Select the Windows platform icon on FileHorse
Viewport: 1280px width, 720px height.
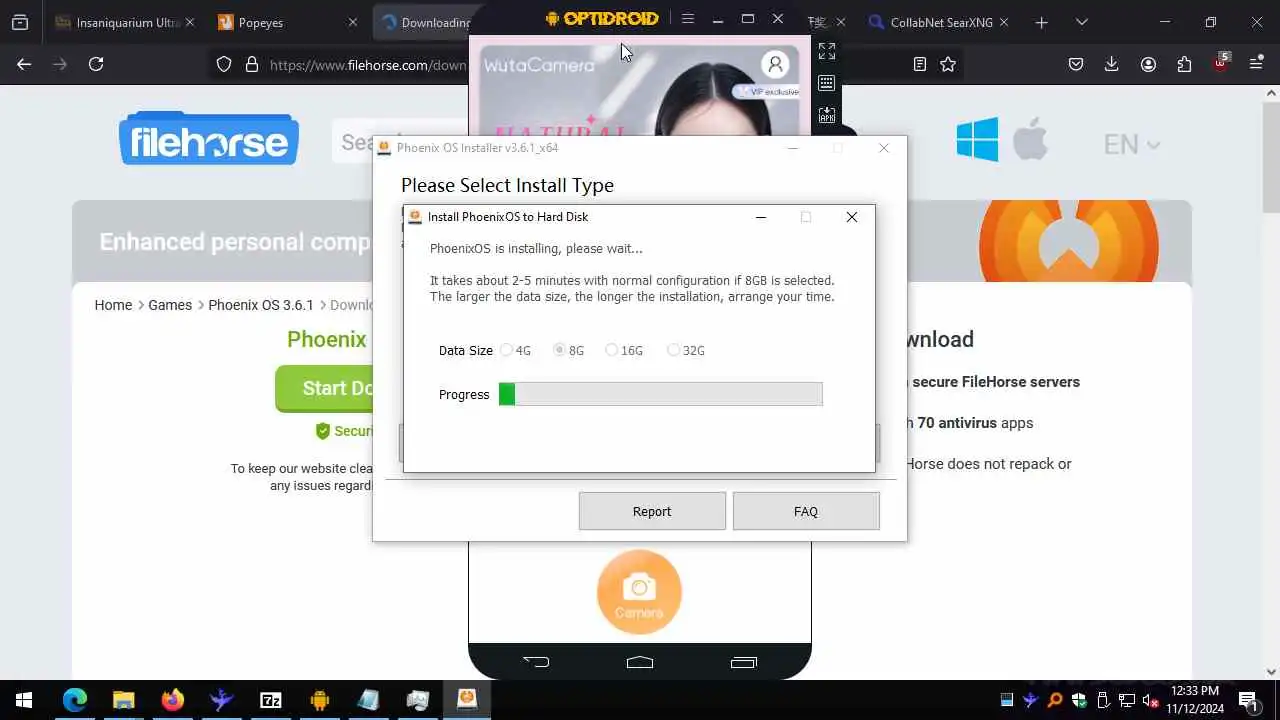(977, 139)
